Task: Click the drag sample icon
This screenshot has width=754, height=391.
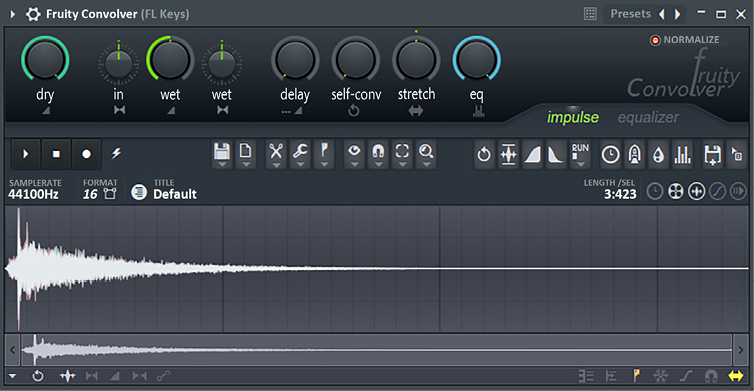Action: coord(737,155)
